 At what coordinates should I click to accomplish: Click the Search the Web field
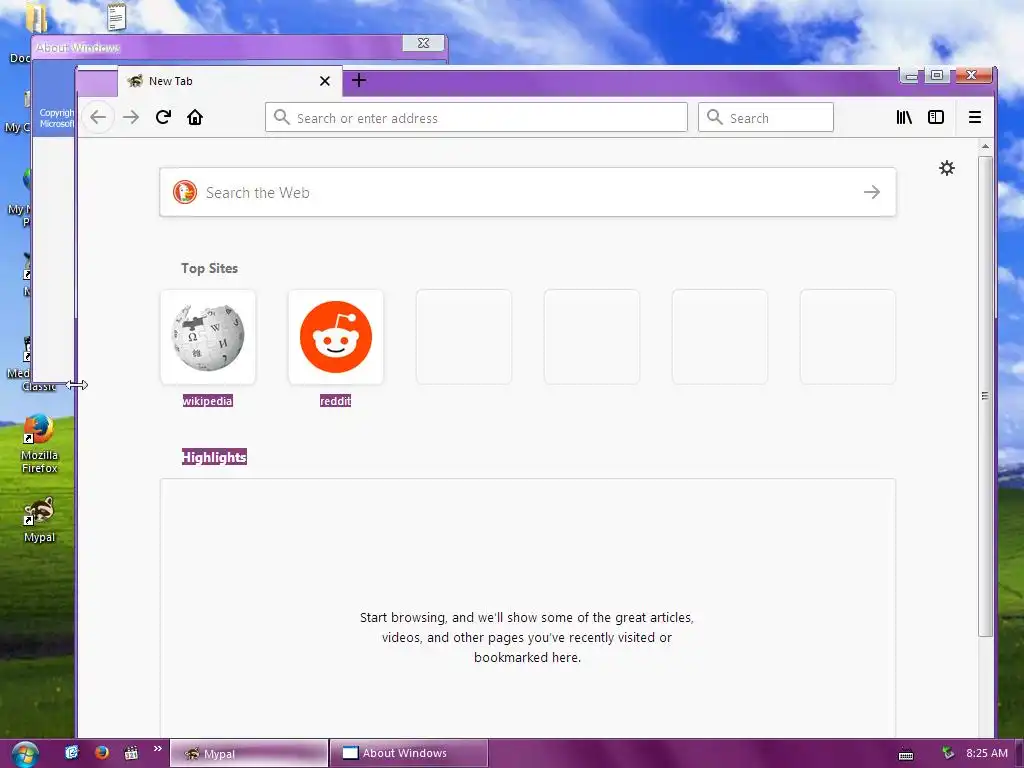point(528,192)
